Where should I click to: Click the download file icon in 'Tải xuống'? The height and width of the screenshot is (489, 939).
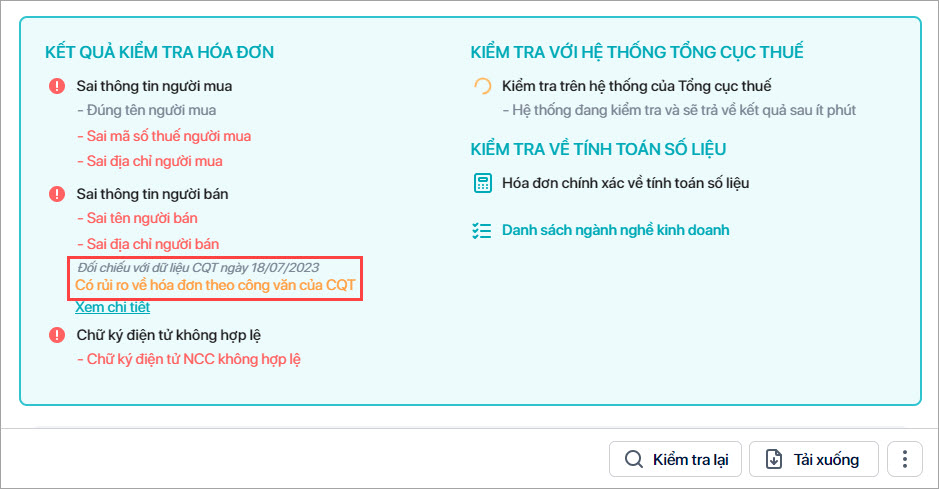click(774, 459)
